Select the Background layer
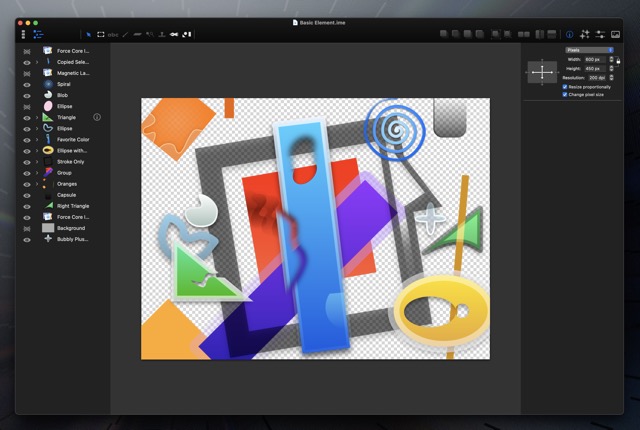This screenshot has height=430, width=640. pos(70,228)
